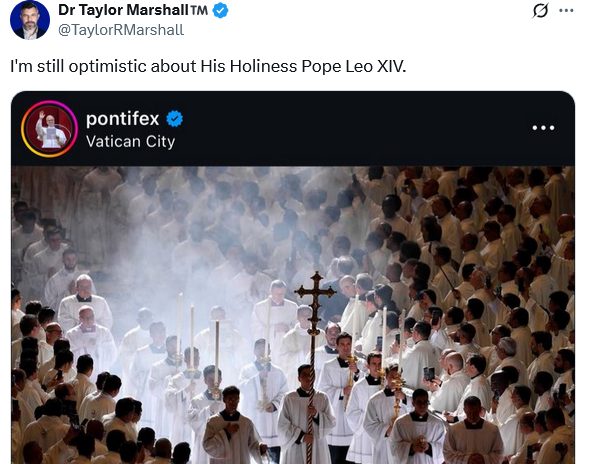The width and height of the screenshot is (592, 464).
Task: Open the tweet's three-dot more menu
Action: click(x=566, y=11)
